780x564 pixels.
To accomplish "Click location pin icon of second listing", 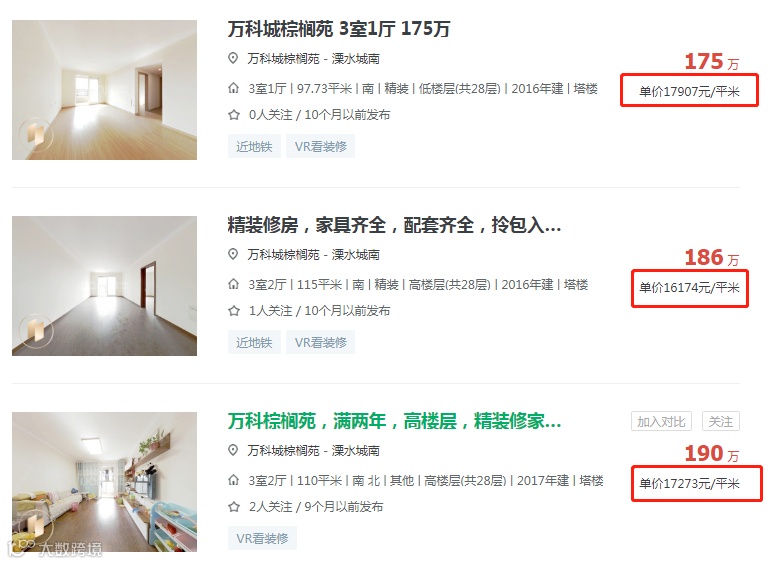I will pos(233,255).
